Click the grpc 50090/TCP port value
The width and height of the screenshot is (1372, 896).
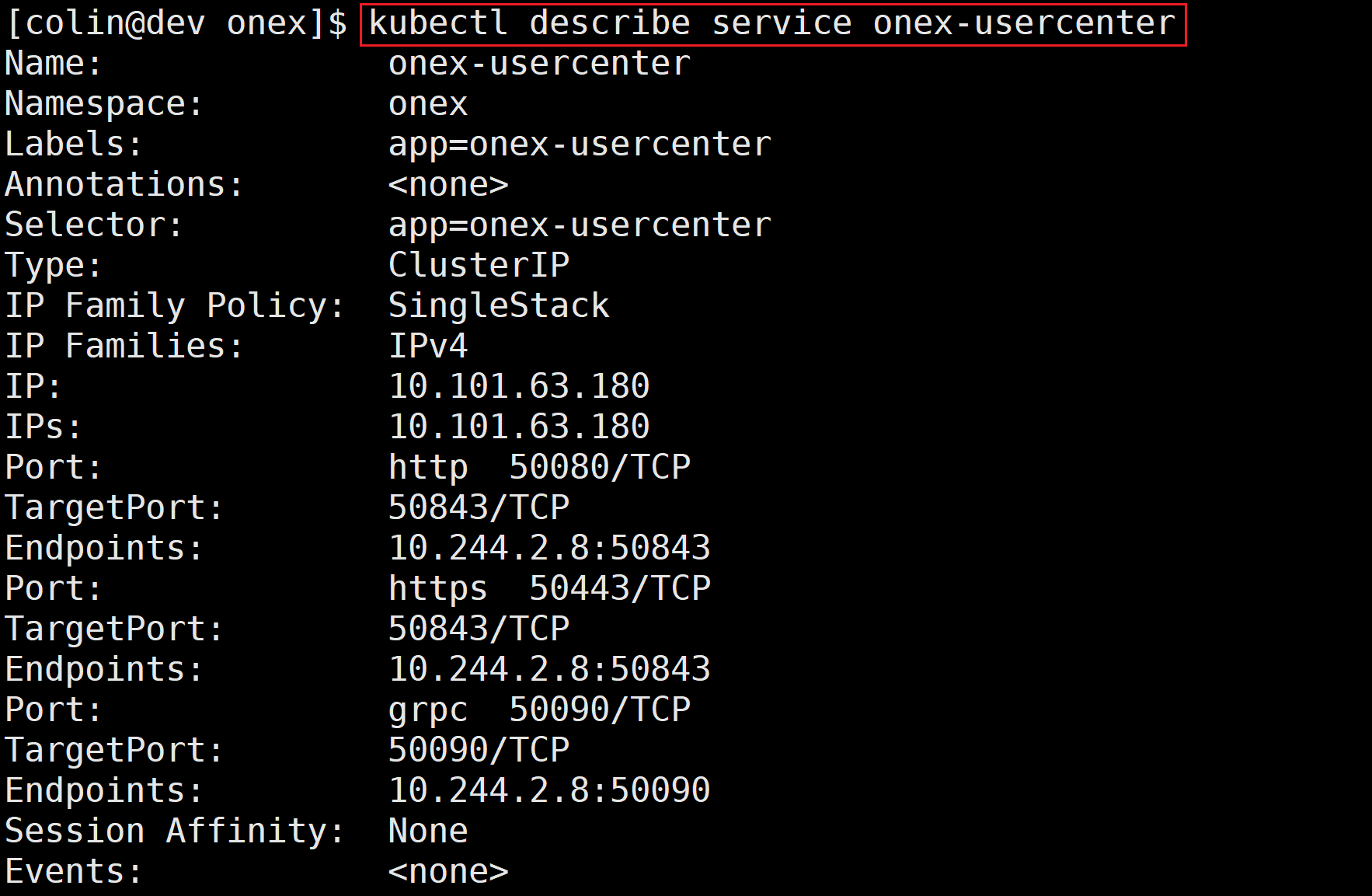[539, 710]
